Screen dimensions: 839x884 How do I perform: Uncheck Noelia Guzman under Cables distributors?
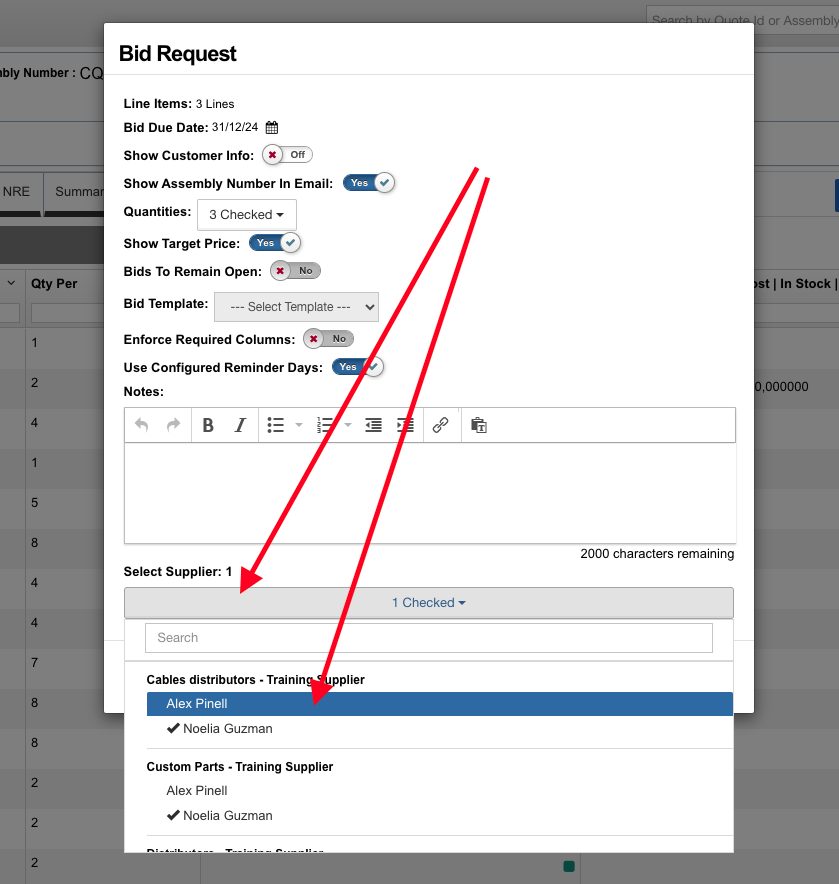[x=440, y=728]
